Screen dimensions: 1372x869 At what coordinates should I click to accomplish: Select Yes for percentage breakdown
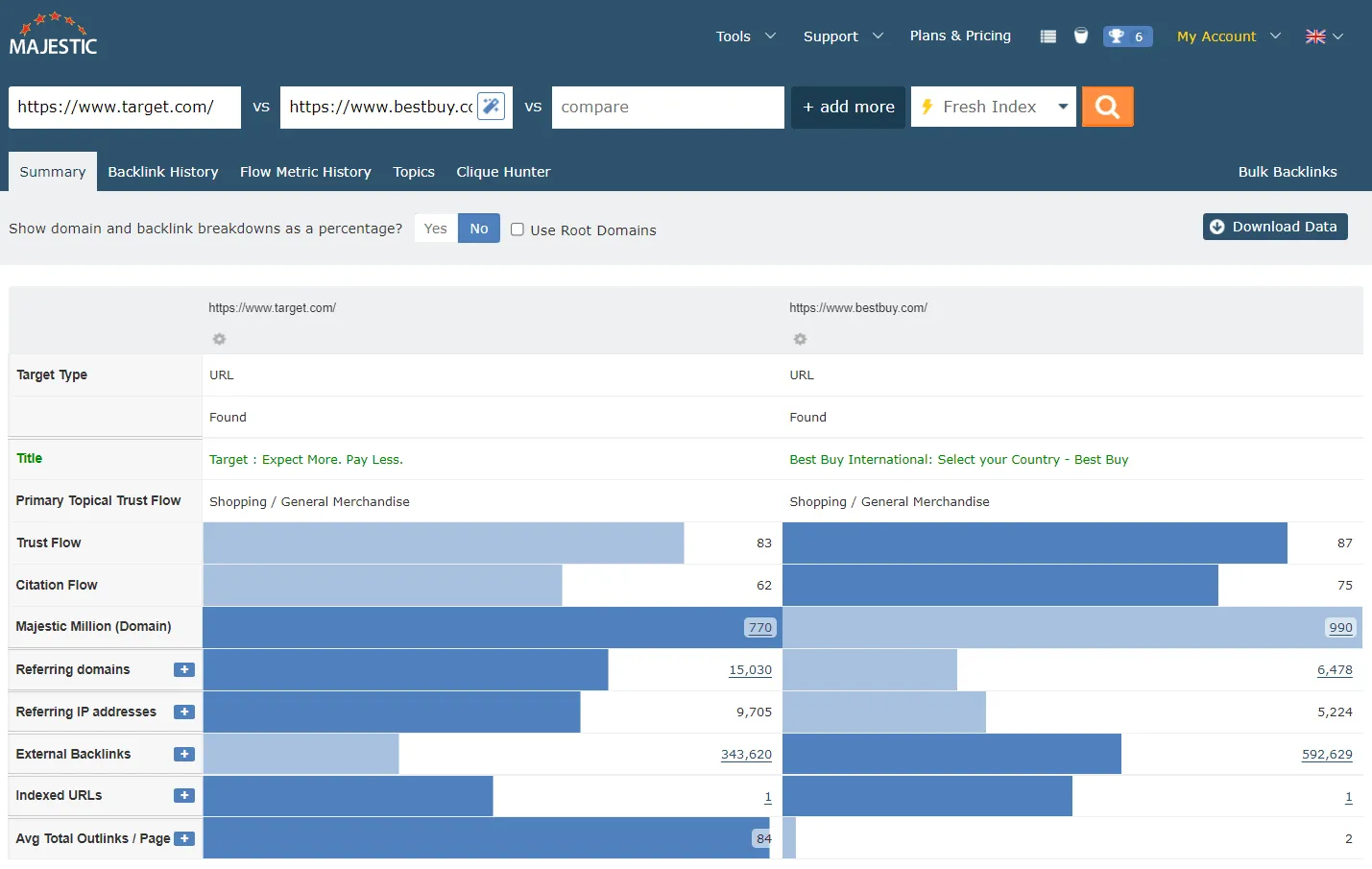[436, 229]
